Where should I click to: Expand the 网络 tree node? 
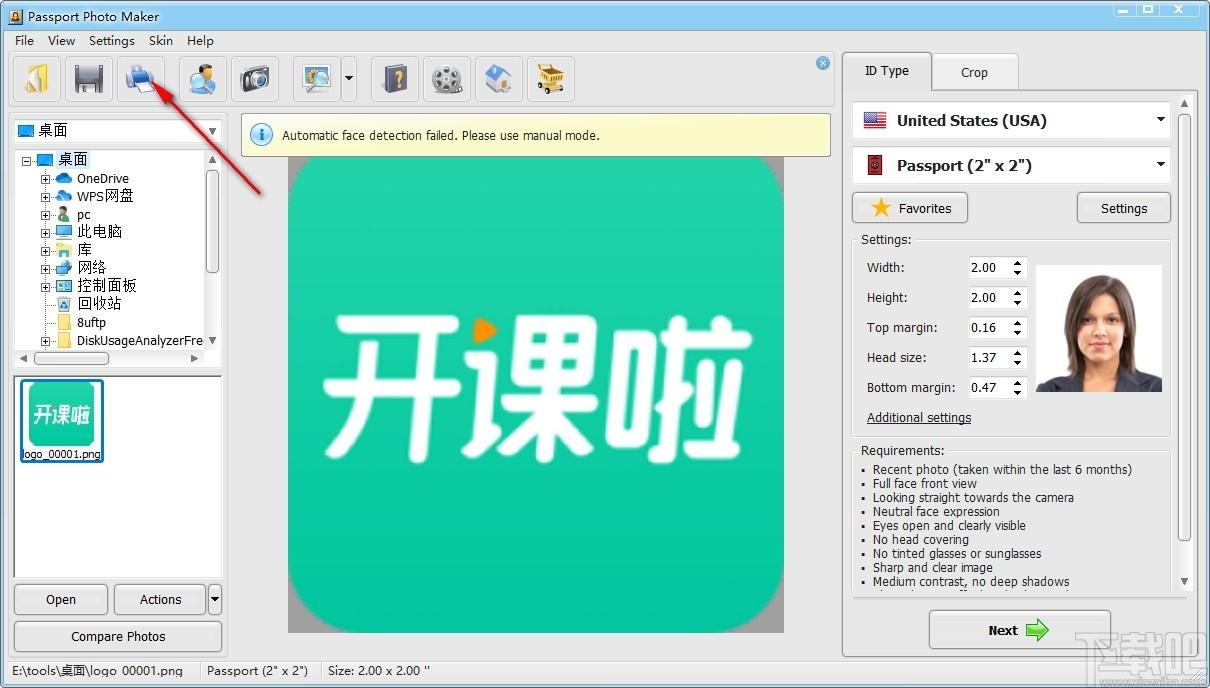[x=45, y=268]
